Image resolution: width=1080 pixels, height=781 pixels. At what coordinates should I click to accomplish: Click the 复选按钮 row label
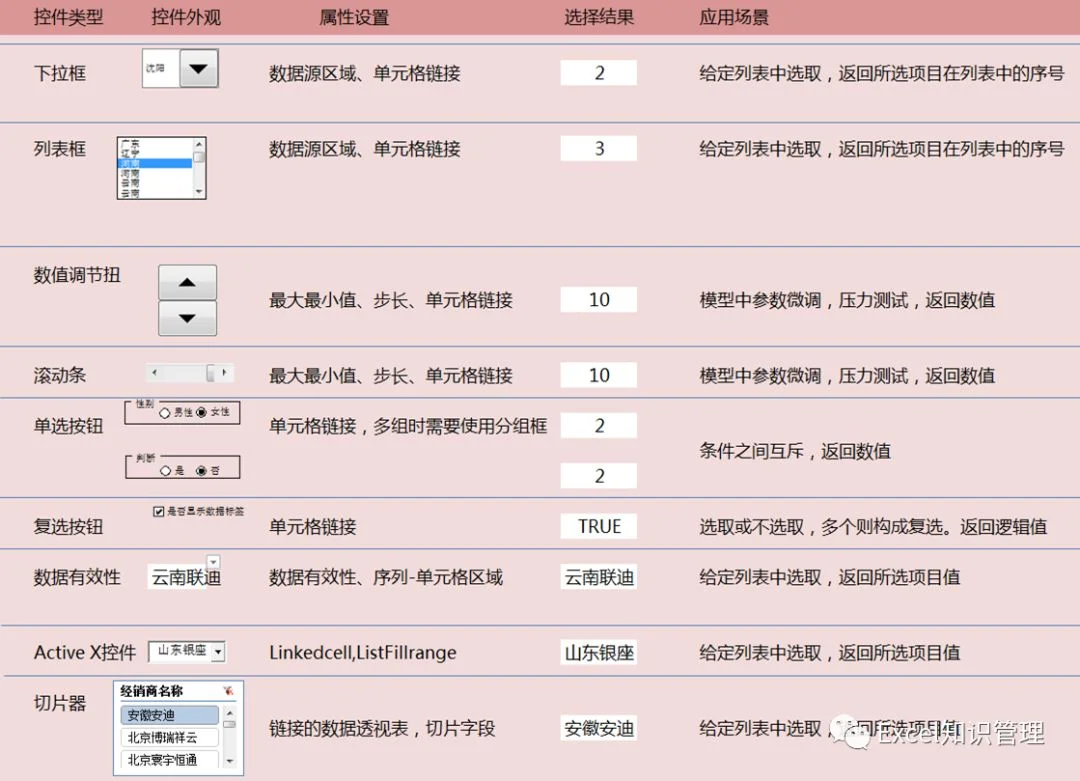(68, 526)
